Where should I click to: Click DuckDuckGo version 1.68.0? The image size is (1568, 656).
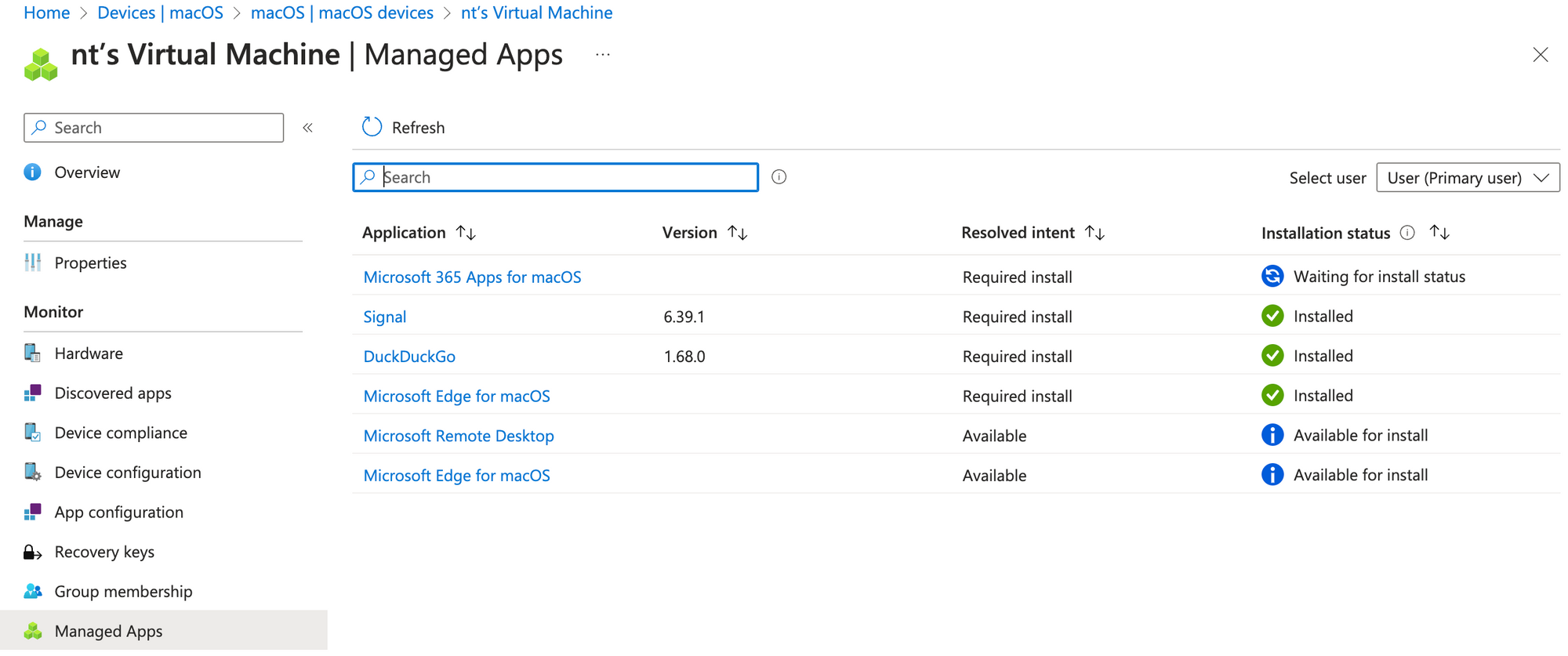(x=684, y=357)
